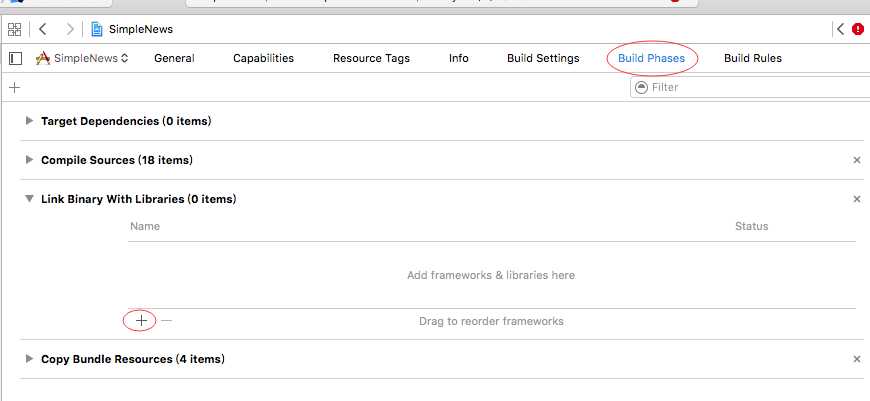Expand the Compile Sources section
Screen dimensions: 870x401
click(x=29, y=160)
